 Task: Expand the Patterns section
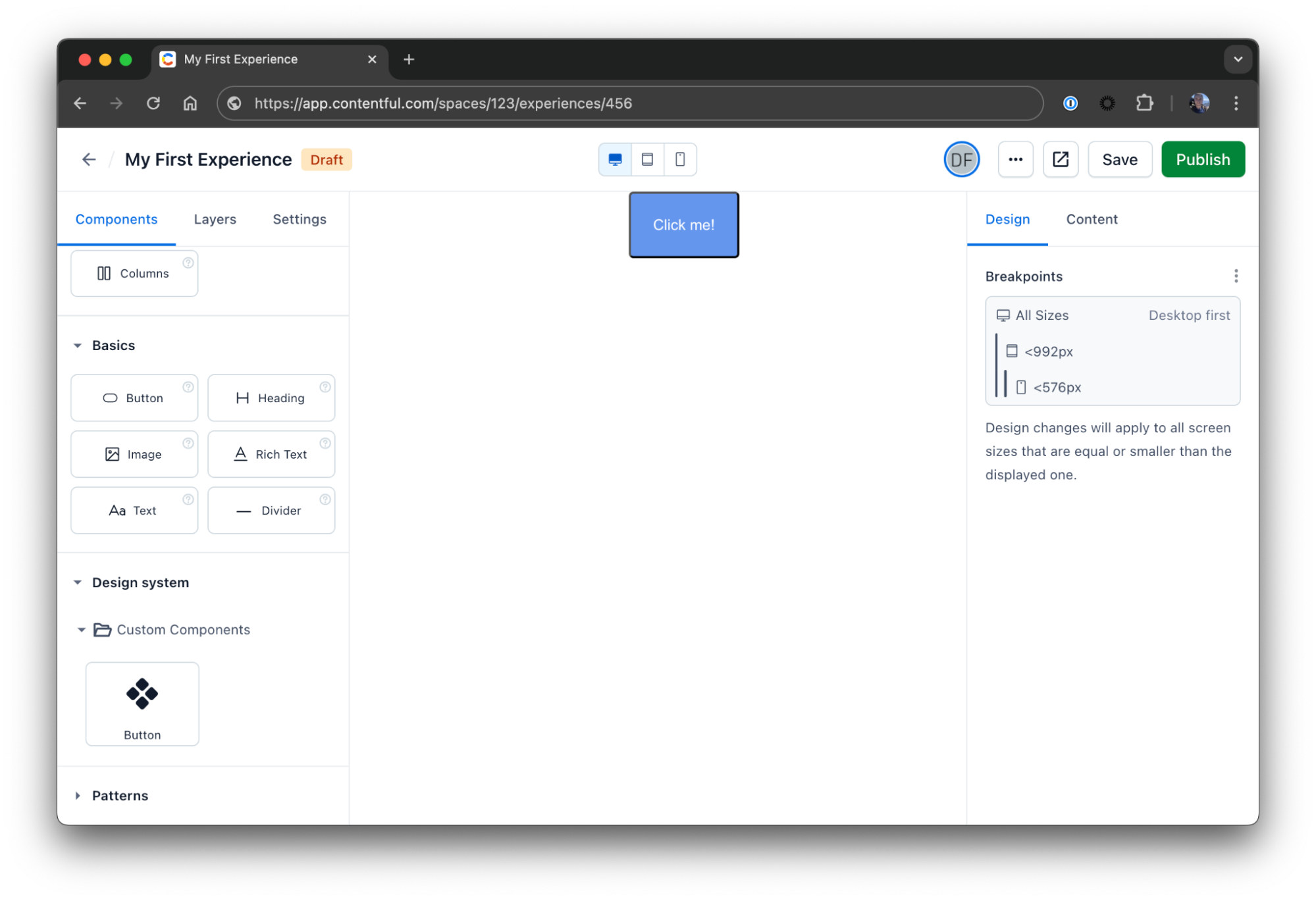[79, 795]
